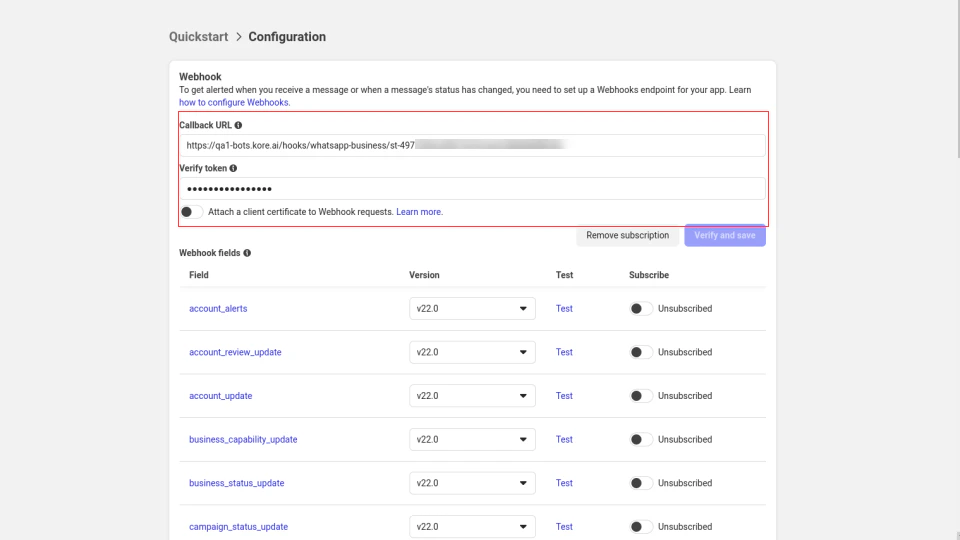
Task: Expand version dropdown for account_review_update
Action: pyautogui.click(x=472, y=352)
